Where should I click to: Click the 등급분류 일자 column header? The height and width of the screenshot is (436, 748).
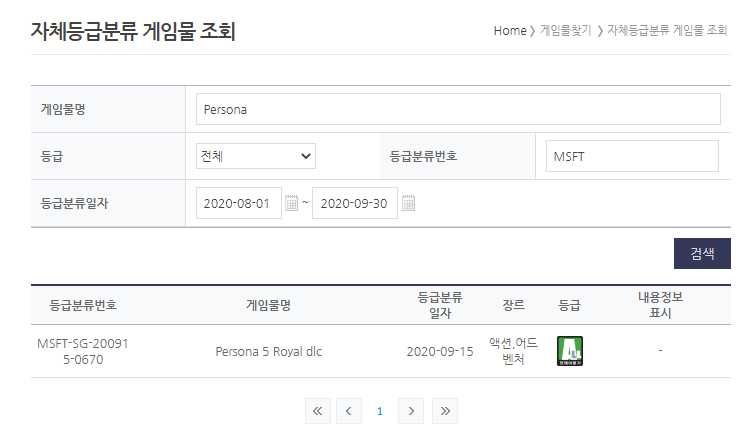click(x=440, y=305)
